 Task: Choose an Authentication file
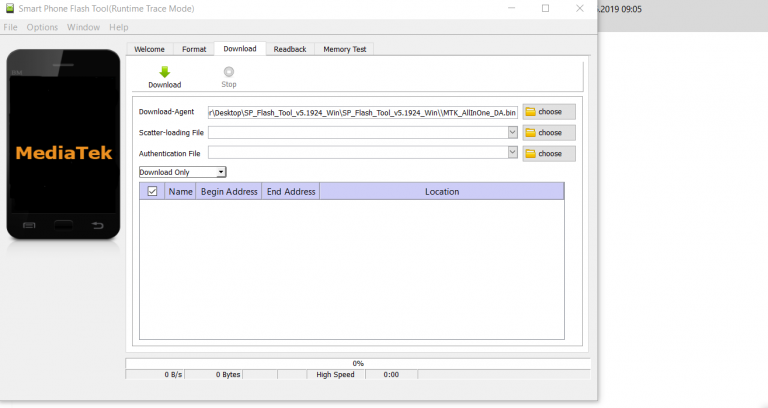(549, 154)
